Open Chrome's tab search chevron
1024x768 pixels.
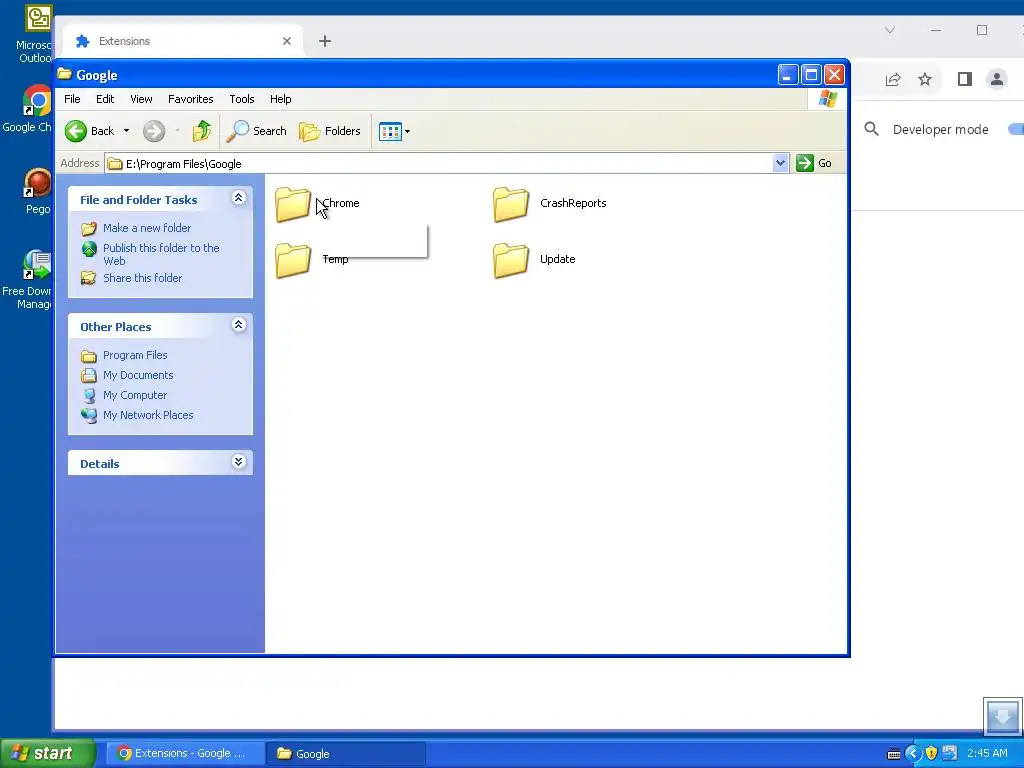click(x=889, y=30)
